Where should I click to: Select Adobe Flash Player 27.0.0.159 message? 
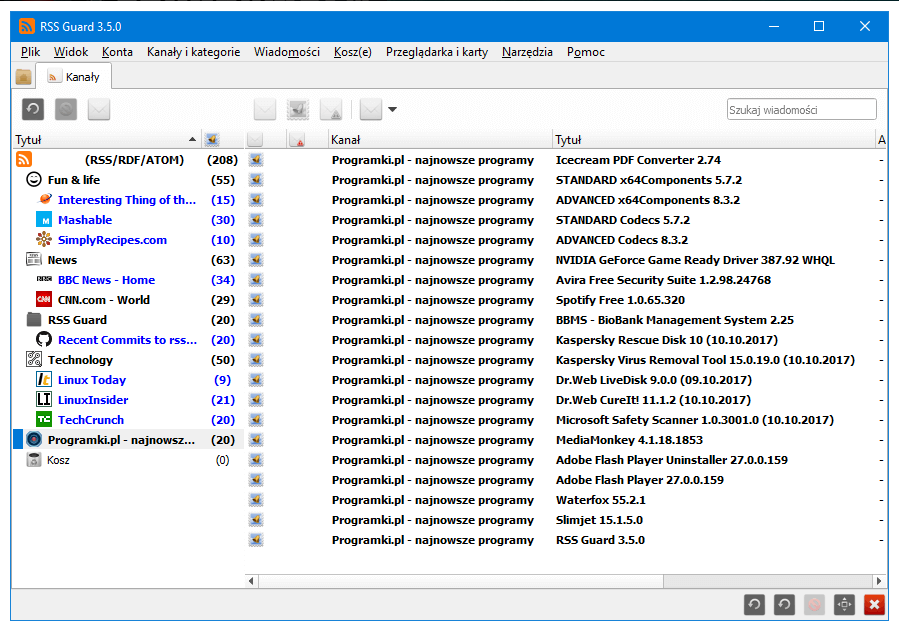tap(639, 480)
